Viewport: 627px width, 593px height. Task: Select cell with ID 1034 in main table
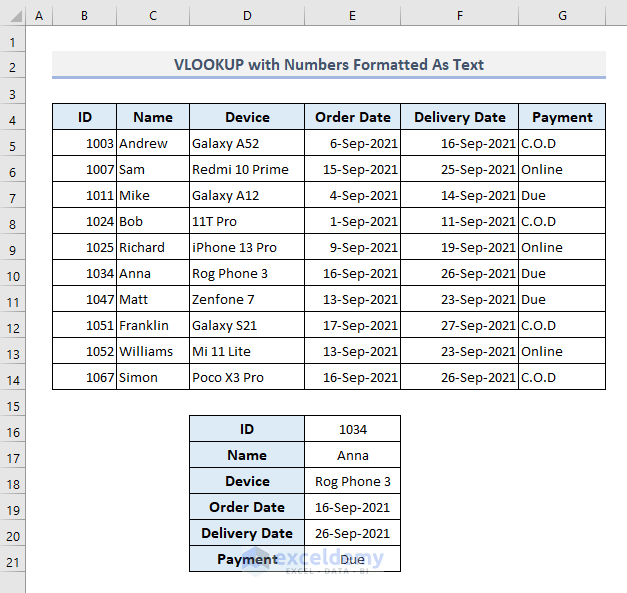click(x=84, y=273)
